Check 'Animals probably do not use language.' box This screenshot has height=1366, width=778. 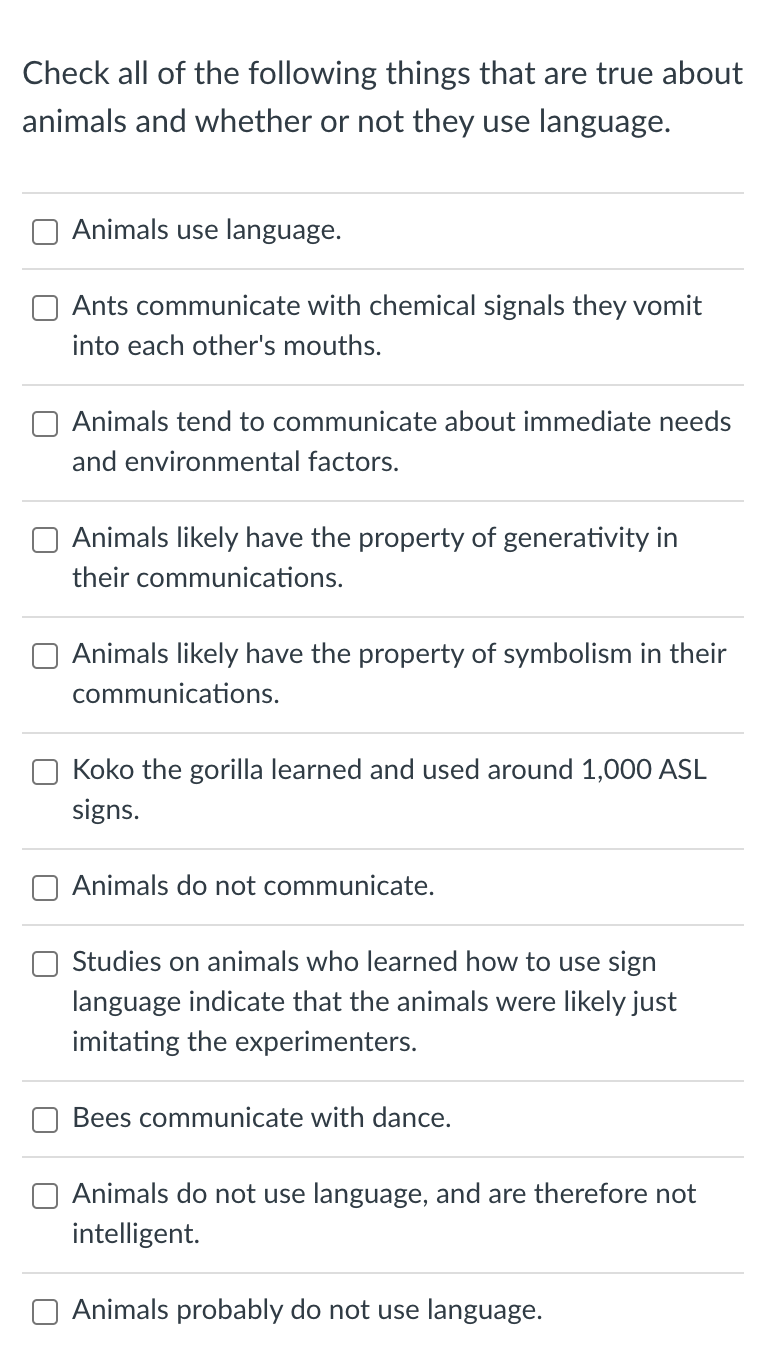45,1312
